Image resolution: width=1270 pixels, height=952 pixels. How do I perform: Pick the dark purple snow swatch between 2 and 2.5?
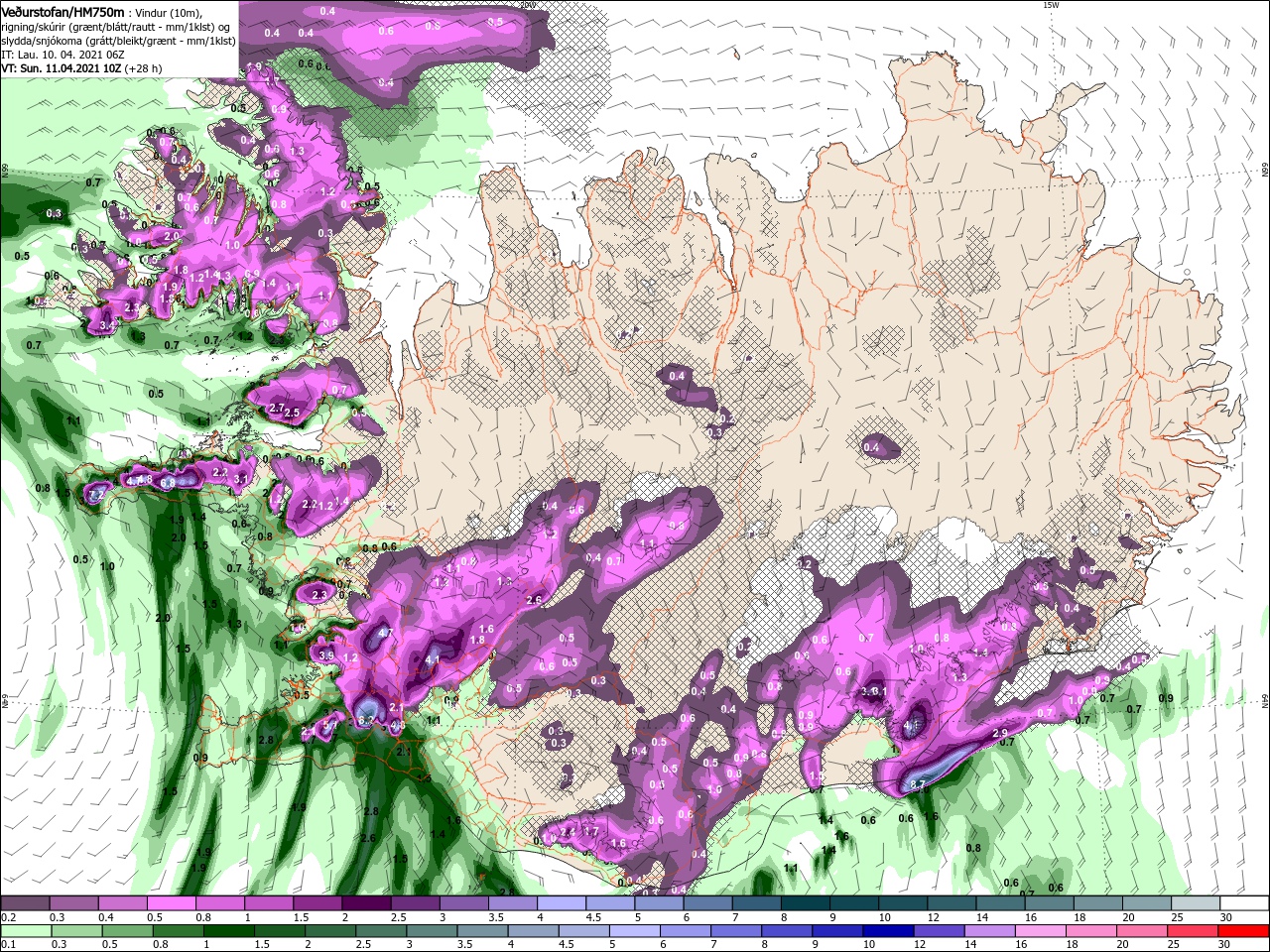[x=365, y=903]
